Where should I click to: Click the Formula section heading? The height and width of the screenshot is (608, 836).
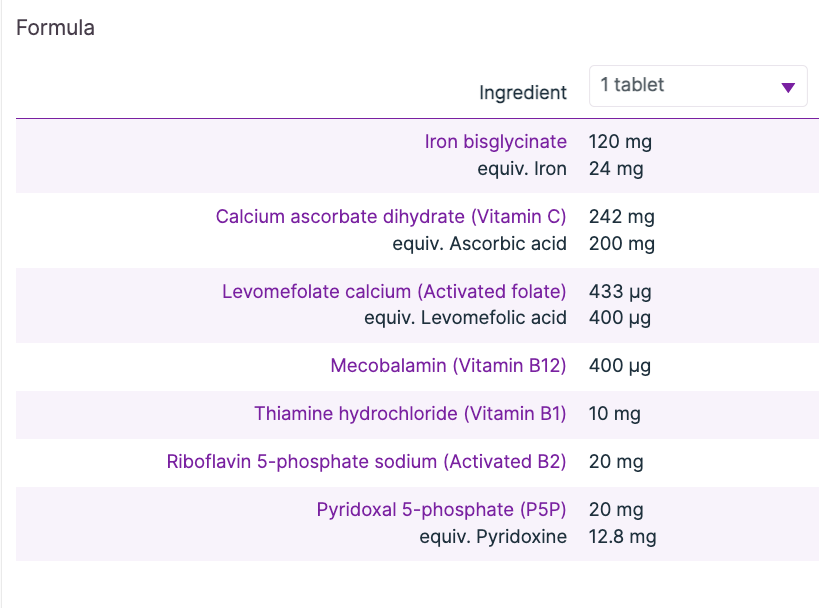click(x=56, y=28)
